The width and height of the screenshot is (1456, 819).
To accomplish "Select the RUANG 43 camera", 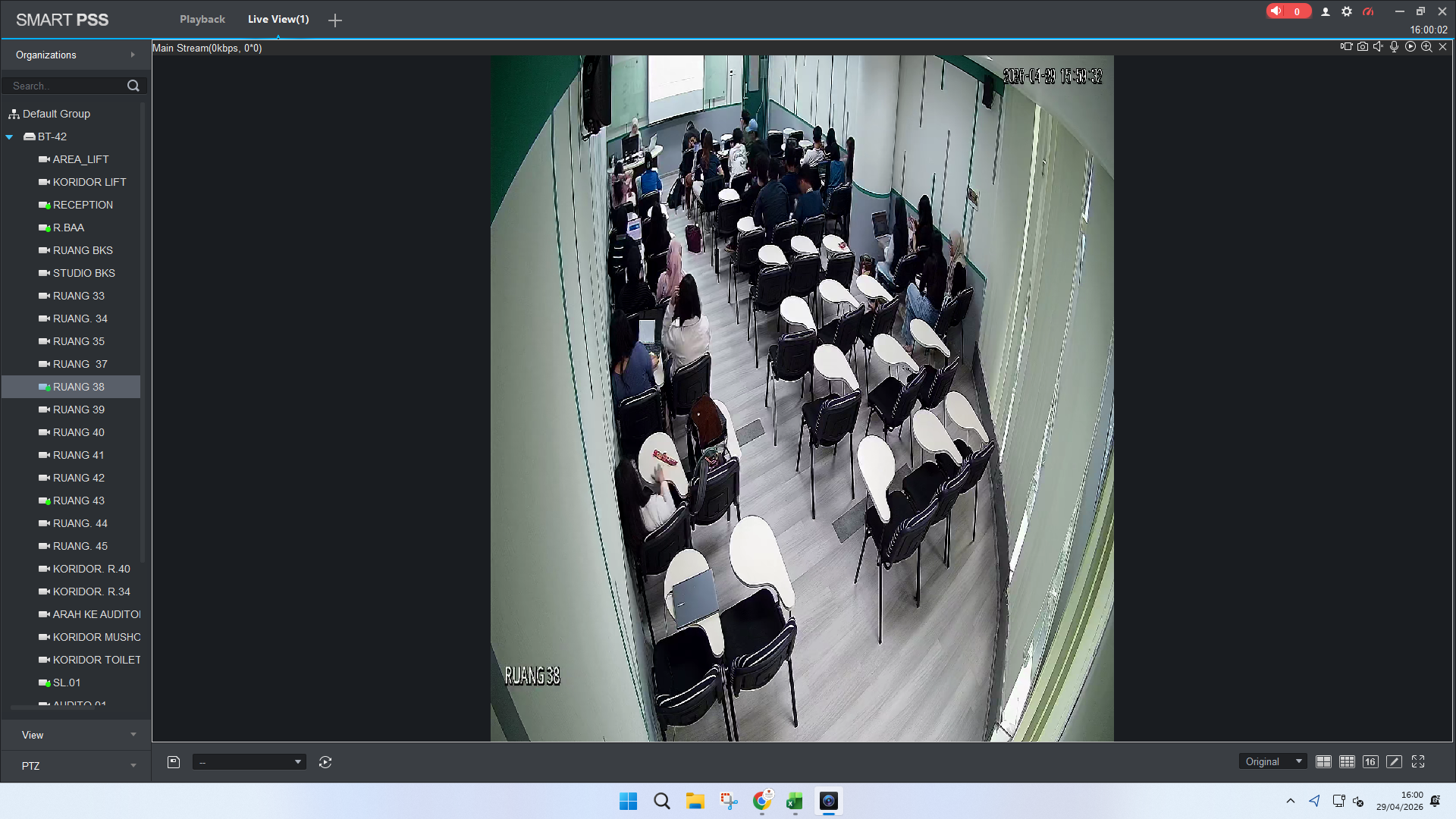I will pyautogui.click(x=79, y=500).
